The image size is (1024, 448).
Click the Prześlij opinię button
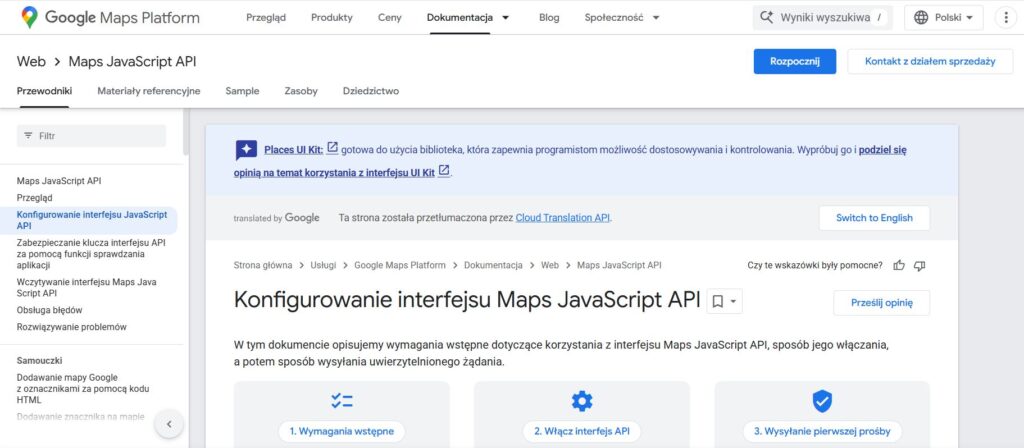(882, 303)
